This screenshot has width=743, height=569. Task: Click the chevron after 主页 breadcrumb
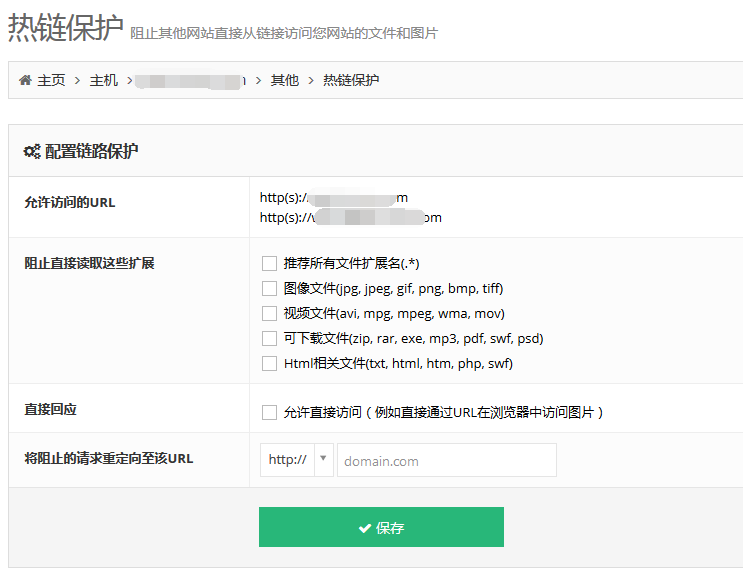(77, 81)
